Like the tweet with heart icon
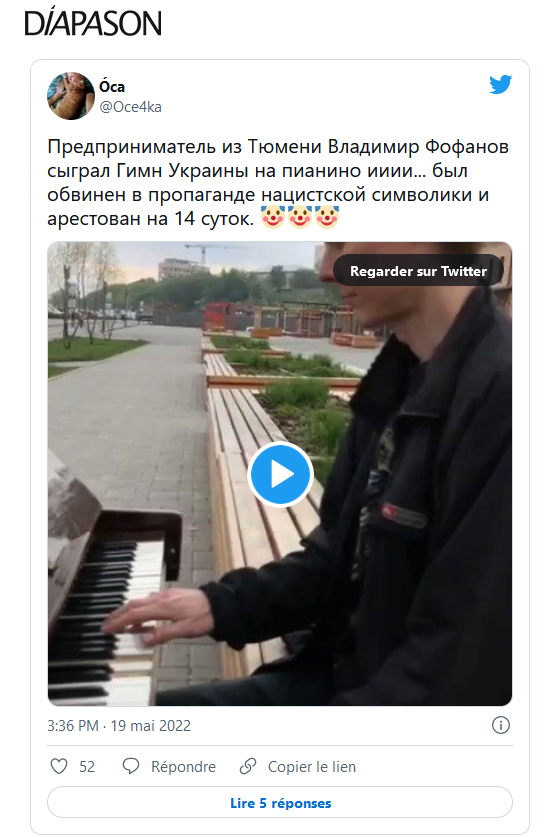The height and width of the screenshot is (837, 548). pyautogui.click(x=59, y=767)
